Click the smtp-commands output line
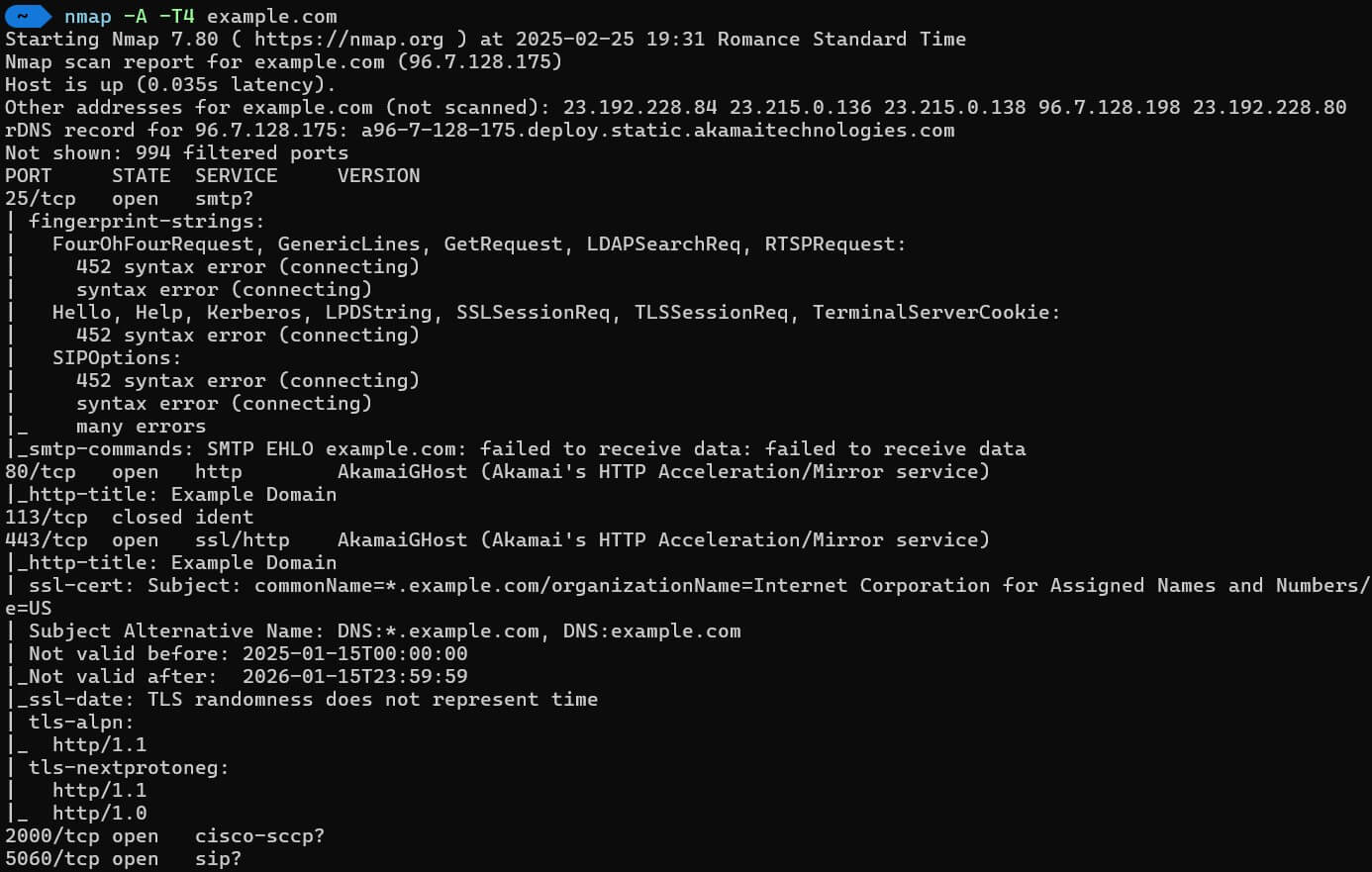 (x=516, y=448)
